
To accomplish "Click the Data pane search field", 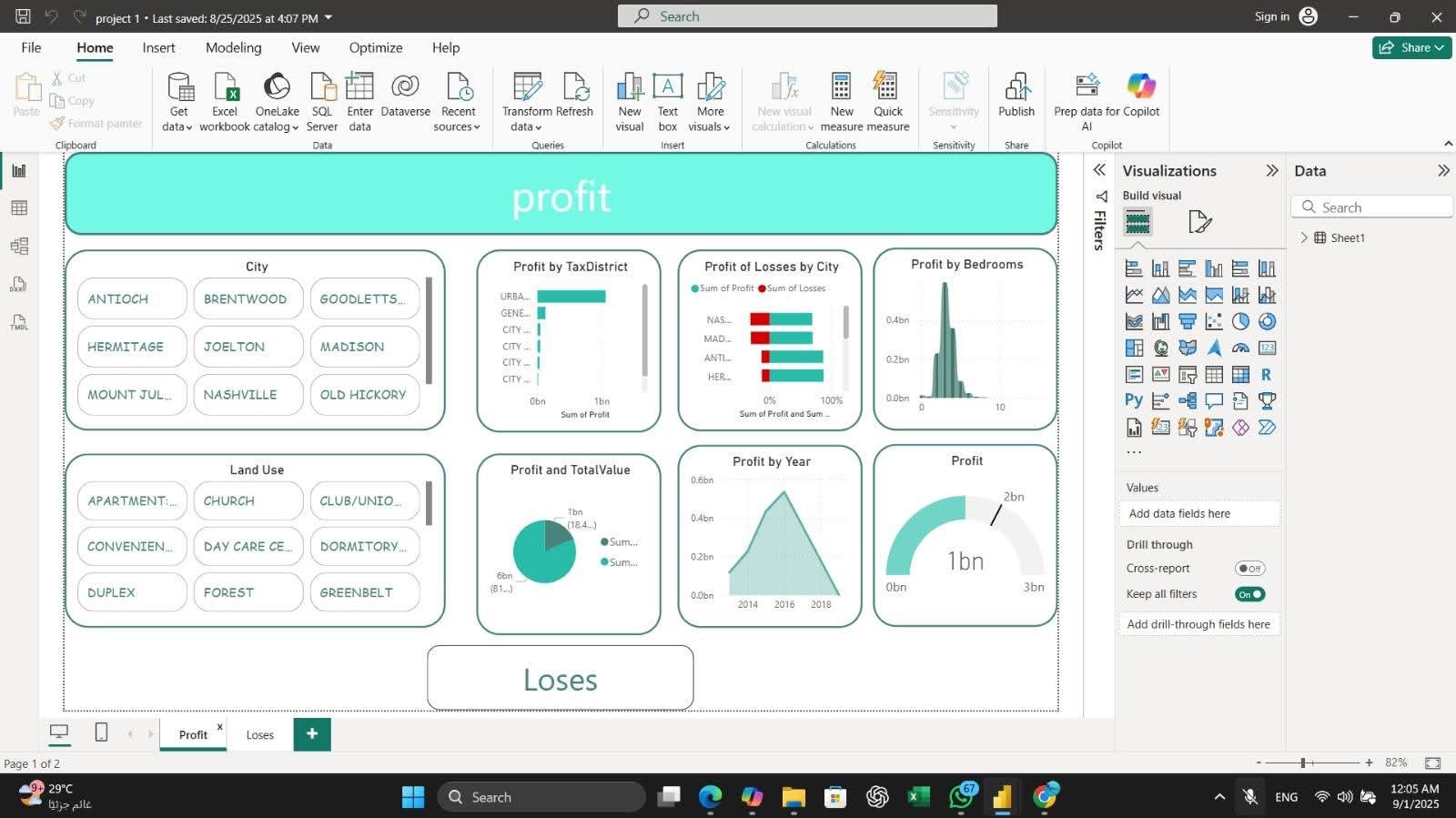I will (1374, 207).
